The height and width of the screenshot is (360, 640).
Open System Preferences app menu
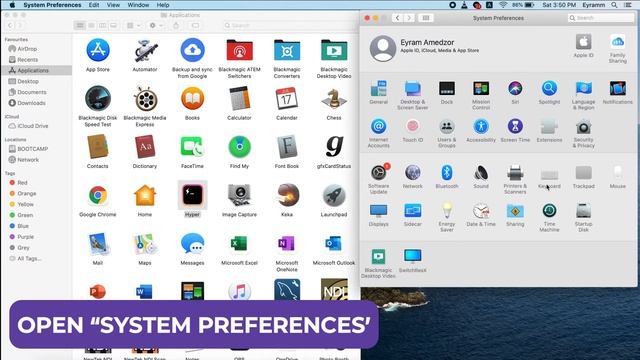click(52, 5)
